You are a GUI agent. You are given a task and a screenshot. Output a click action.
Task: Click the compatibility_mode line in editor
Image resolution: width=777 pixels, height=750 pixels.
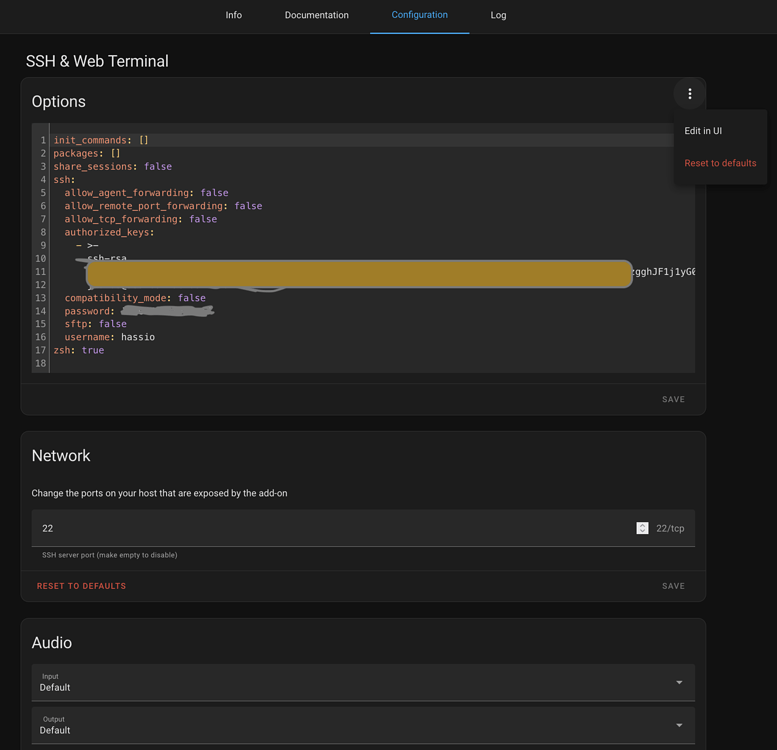point(134,298)
